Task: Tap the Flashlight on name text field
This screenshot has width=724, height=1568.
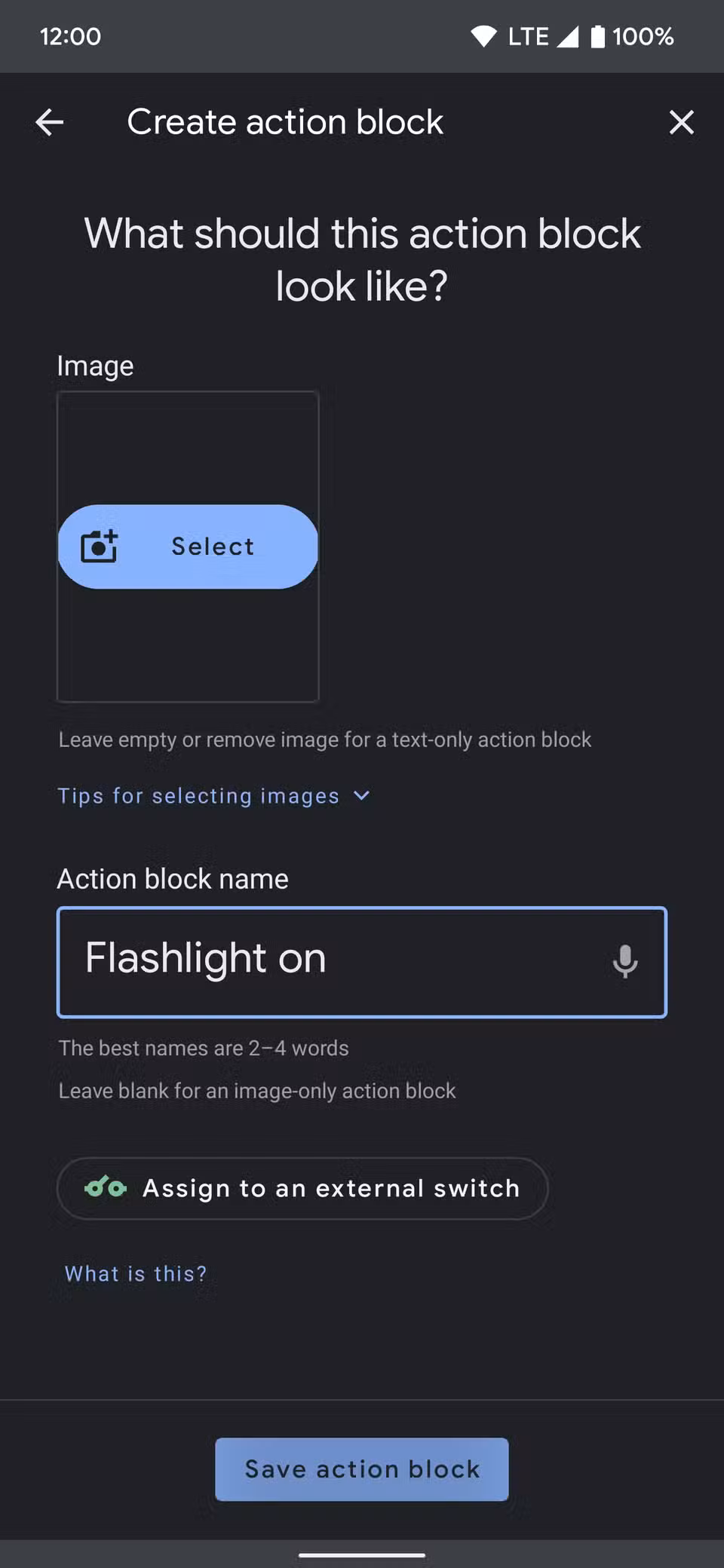Action: (x=302, y=962)
